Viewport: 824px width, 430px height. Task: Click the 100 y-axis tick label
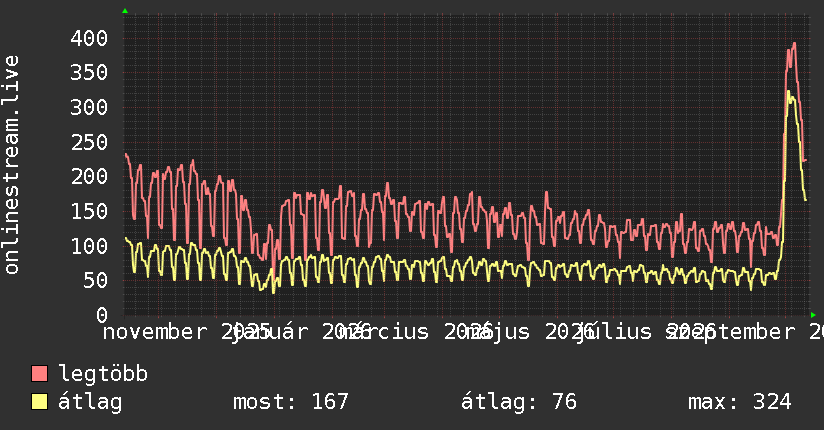[x=89, y=246]
